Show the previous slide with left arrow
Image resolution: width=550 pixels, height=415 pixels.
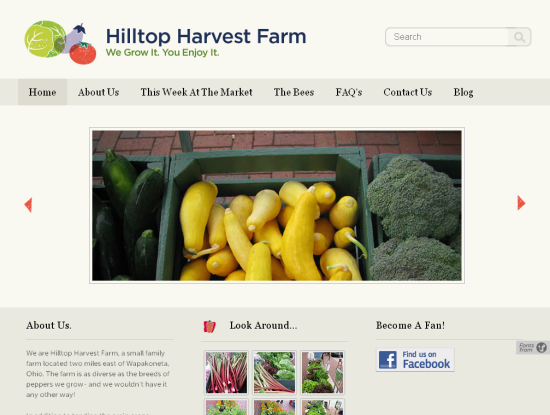pos(28,205)
